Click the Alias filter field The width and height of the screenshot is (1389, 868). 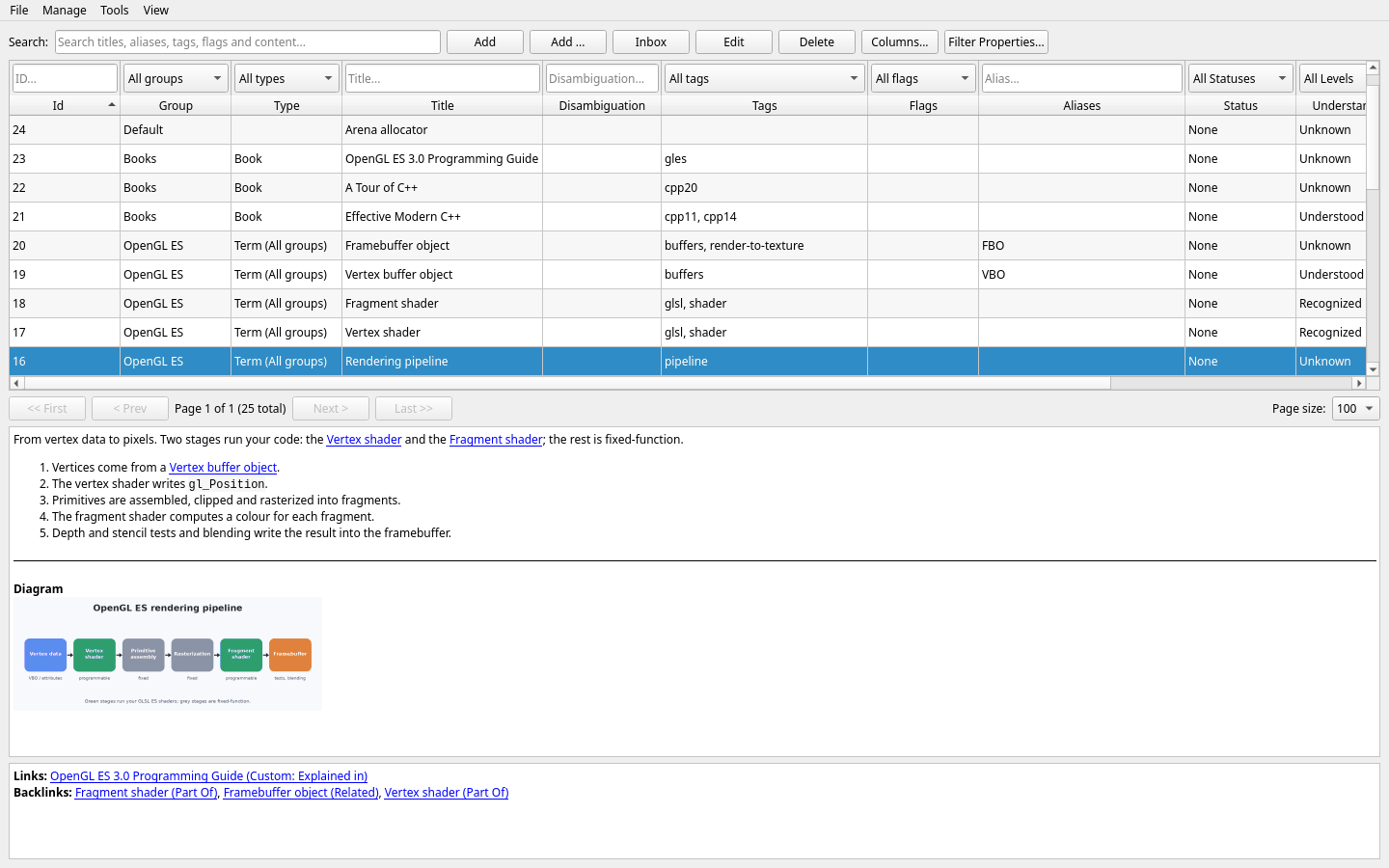(1082, 78)
